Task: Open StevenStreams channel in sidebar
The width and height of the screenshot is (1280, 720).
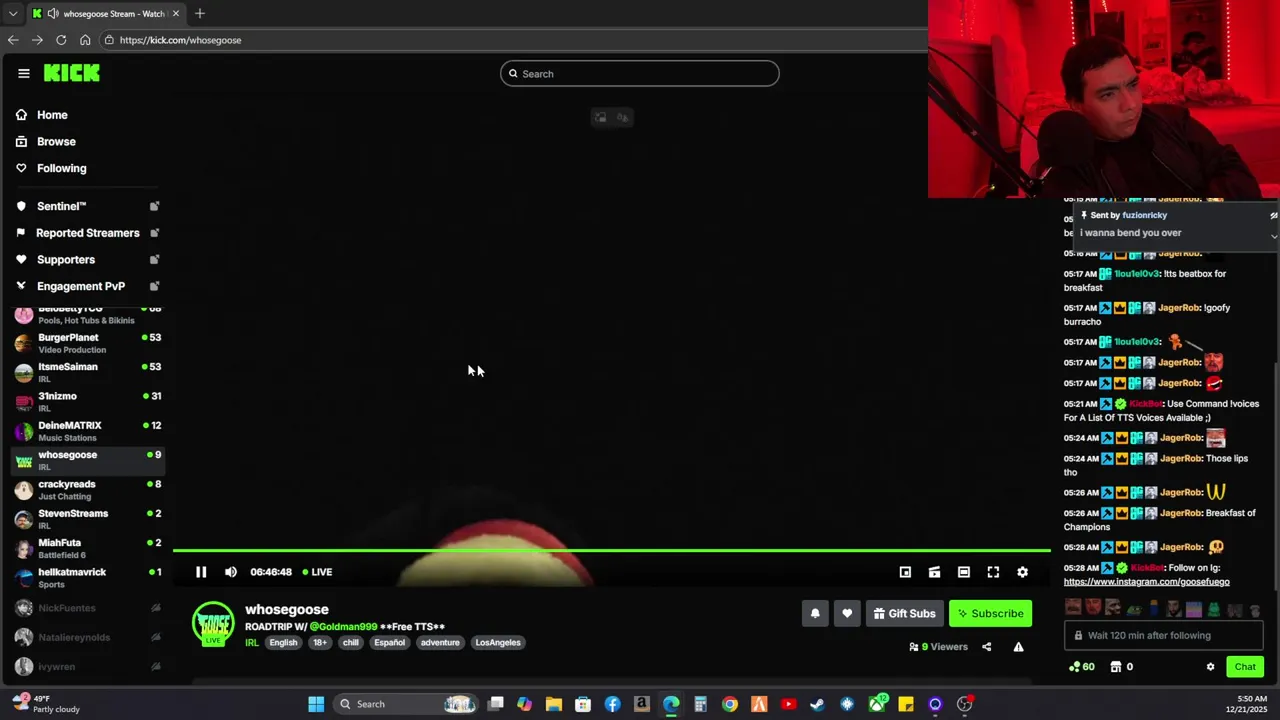Action: [88, 519]
